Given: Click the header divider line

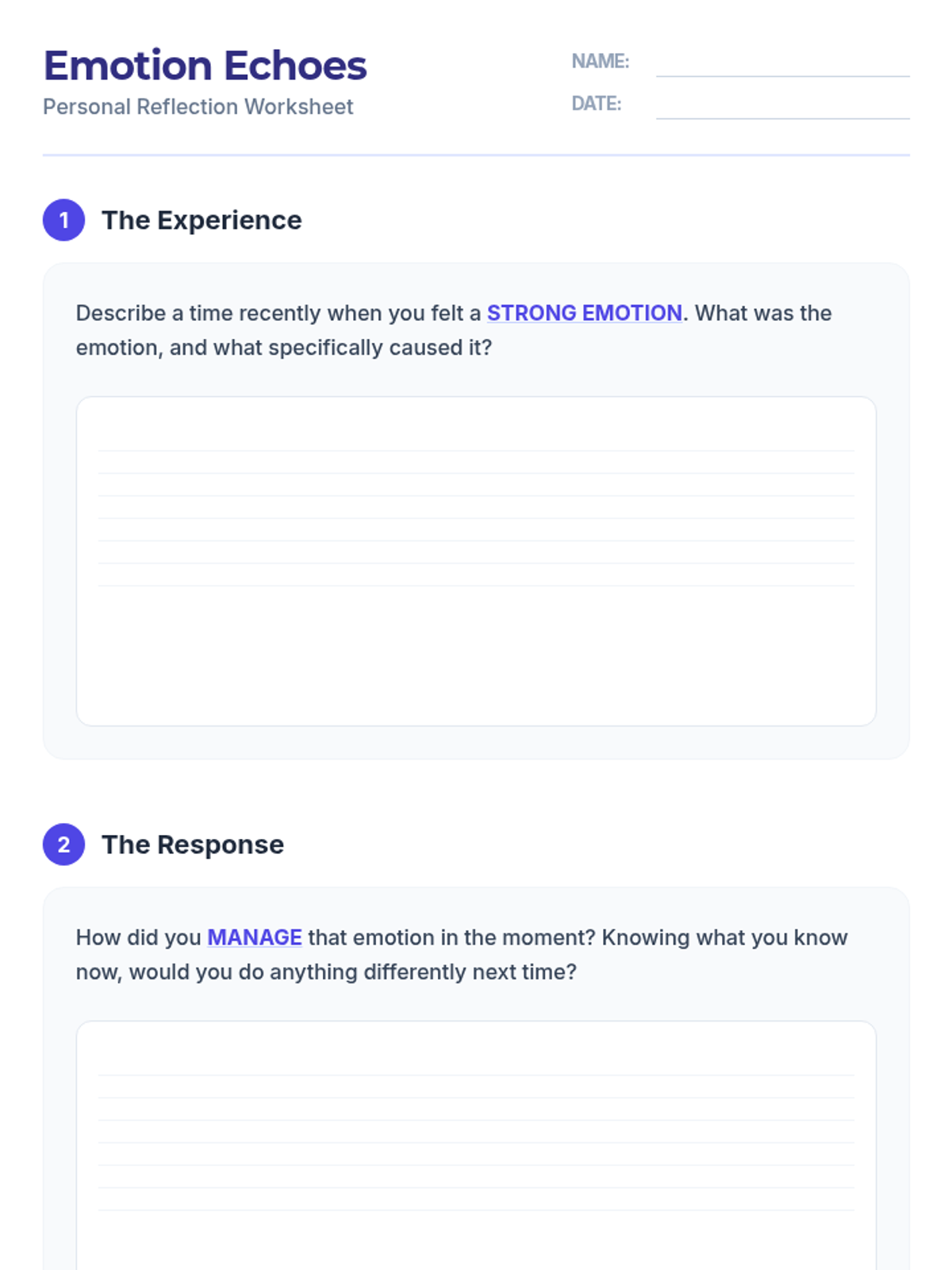Looking at the screenshot, I should click(x=476, y=155).
